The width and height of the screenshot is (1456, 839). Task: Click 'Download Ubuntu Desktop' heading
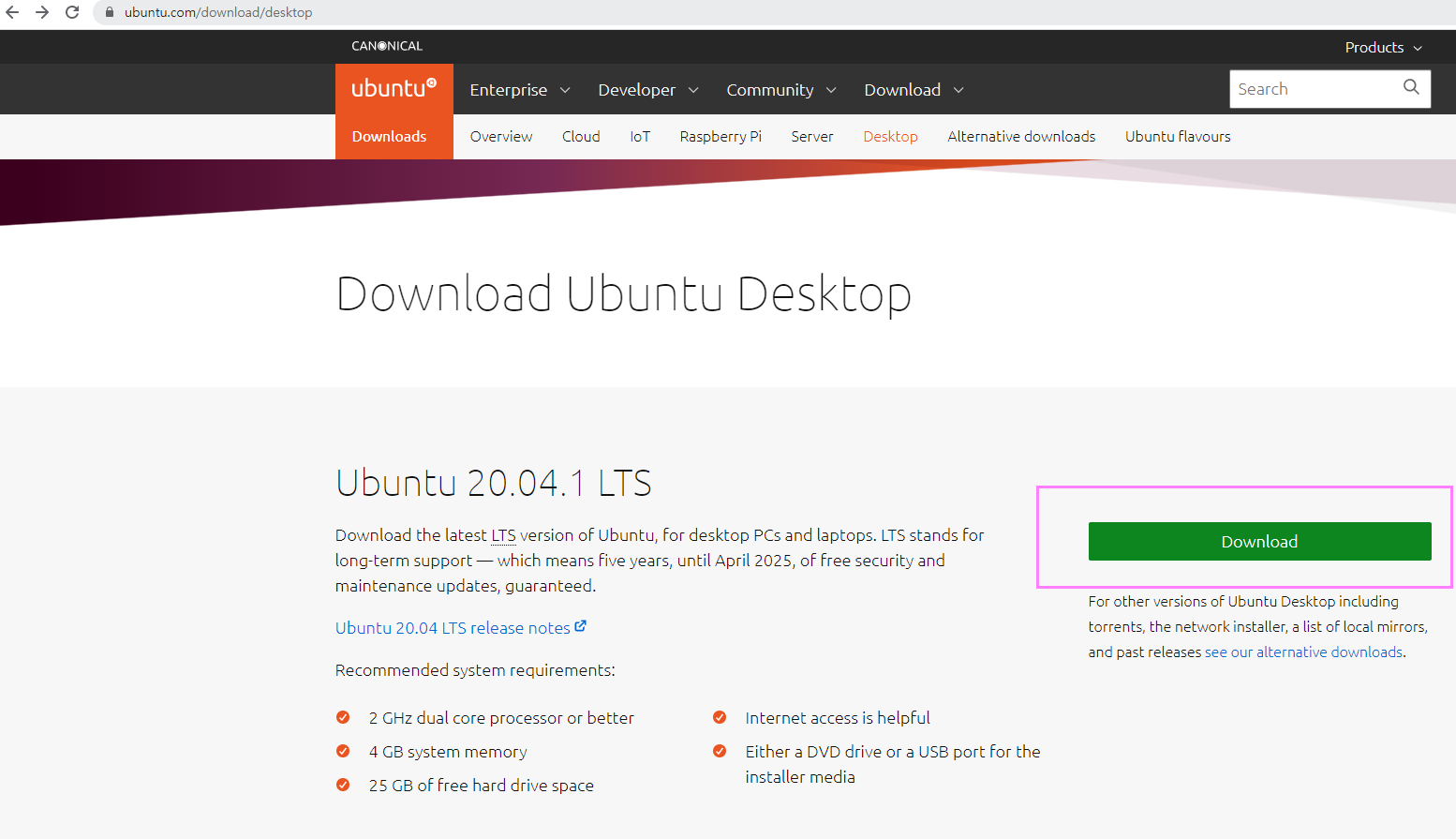(x=624, y=294)
